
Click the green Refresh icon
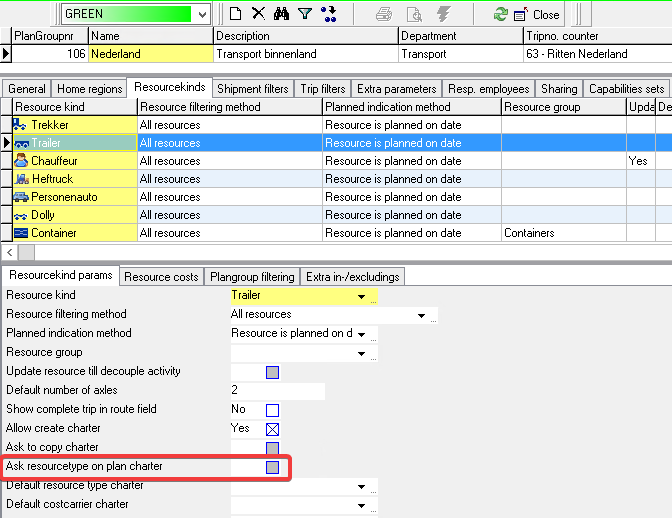click(x=500, y=14)
